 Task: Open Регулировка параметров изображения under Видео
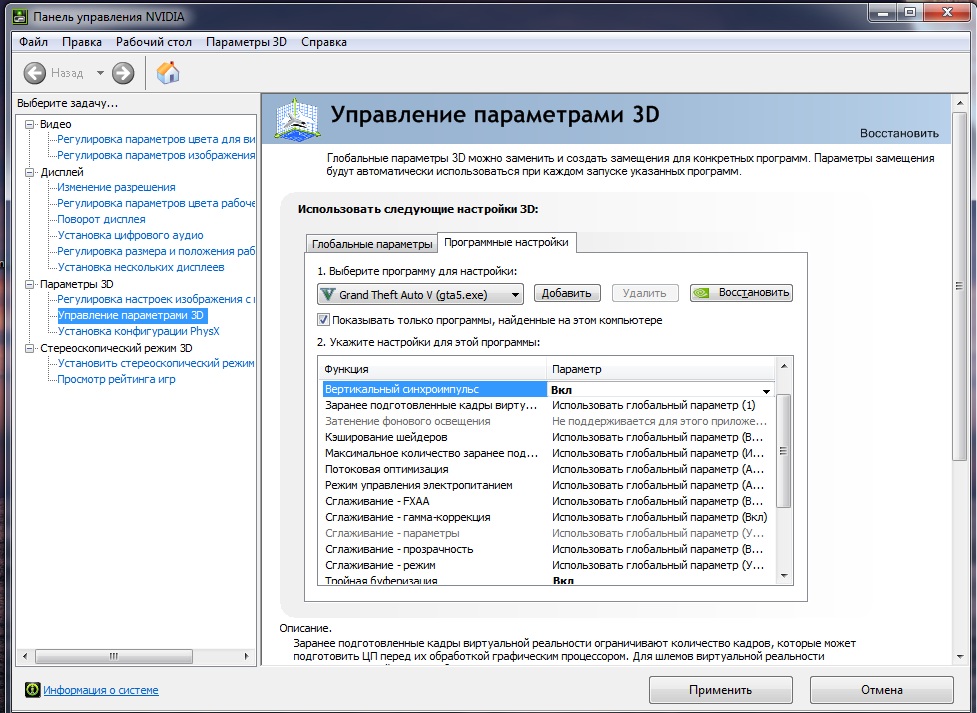coord(156,155)
